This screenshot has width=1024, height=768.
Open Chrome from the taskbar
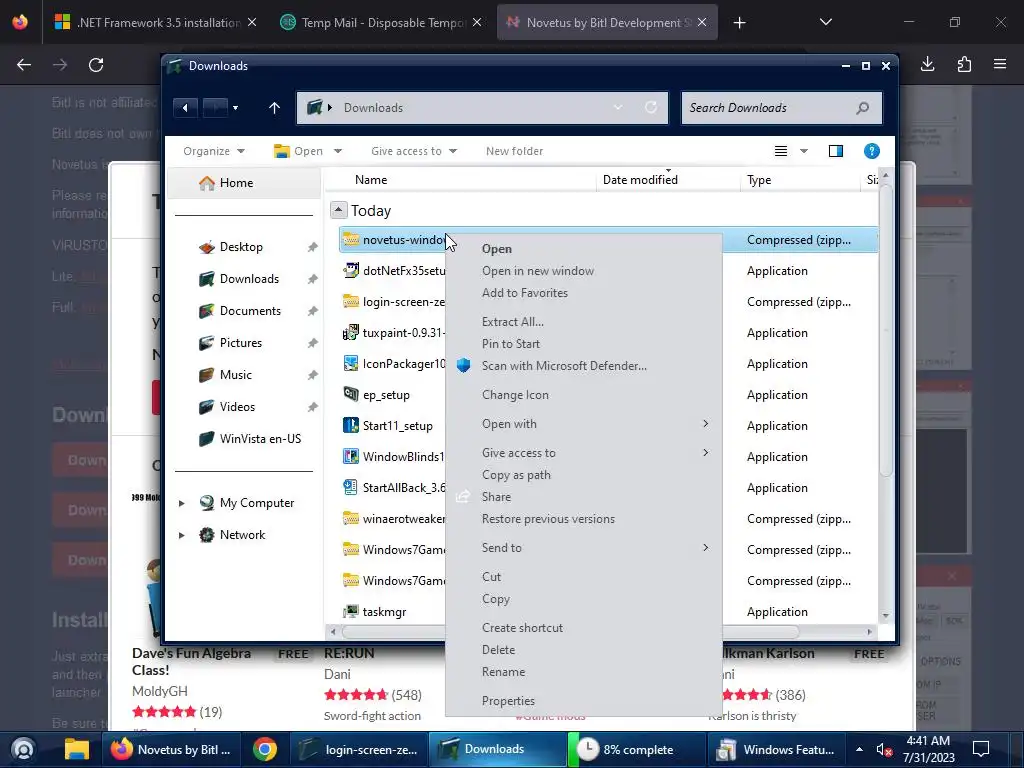(264, 749)
